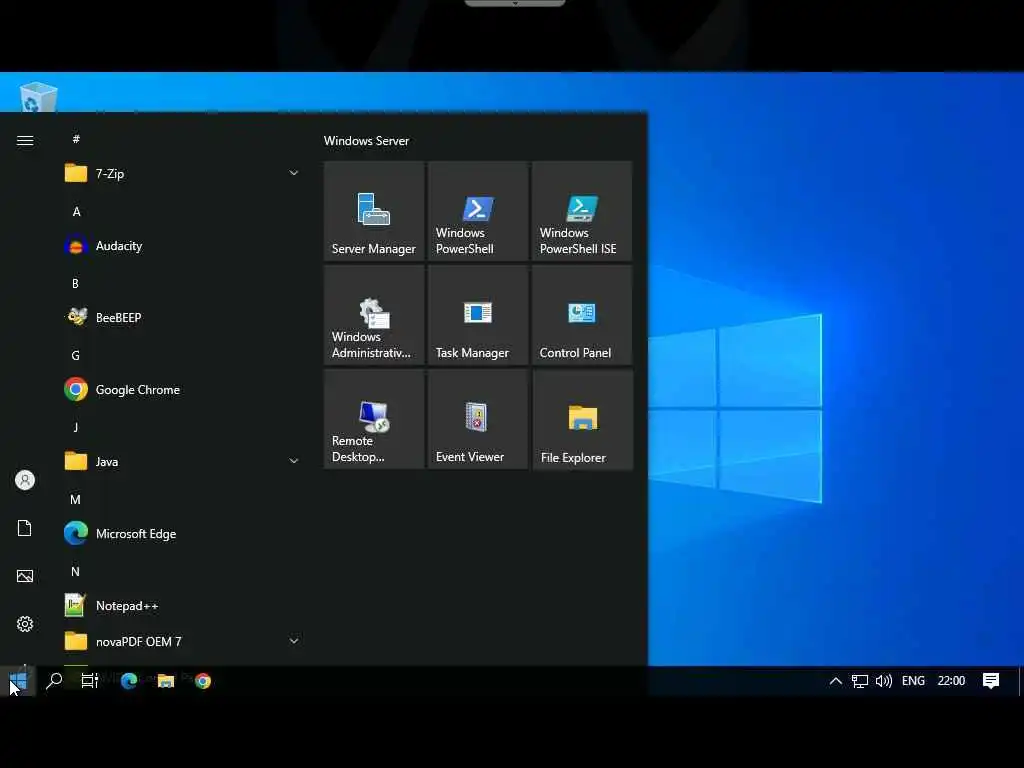Jump using the # letter header
The height and width of the screenshot is (768, 1024).
point(76,138)
